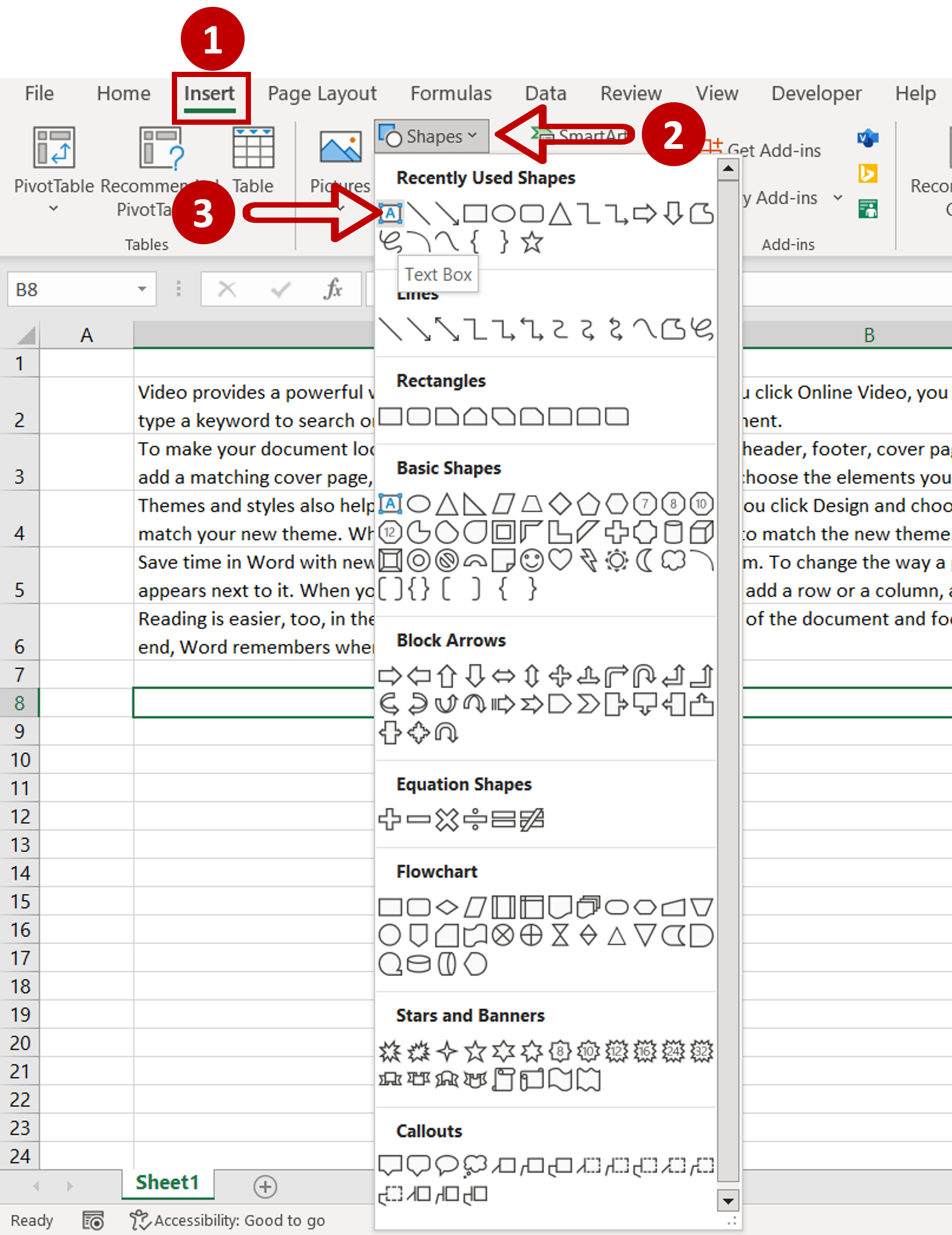Pick the left arrow in Block Arrows

coord(418,675)
